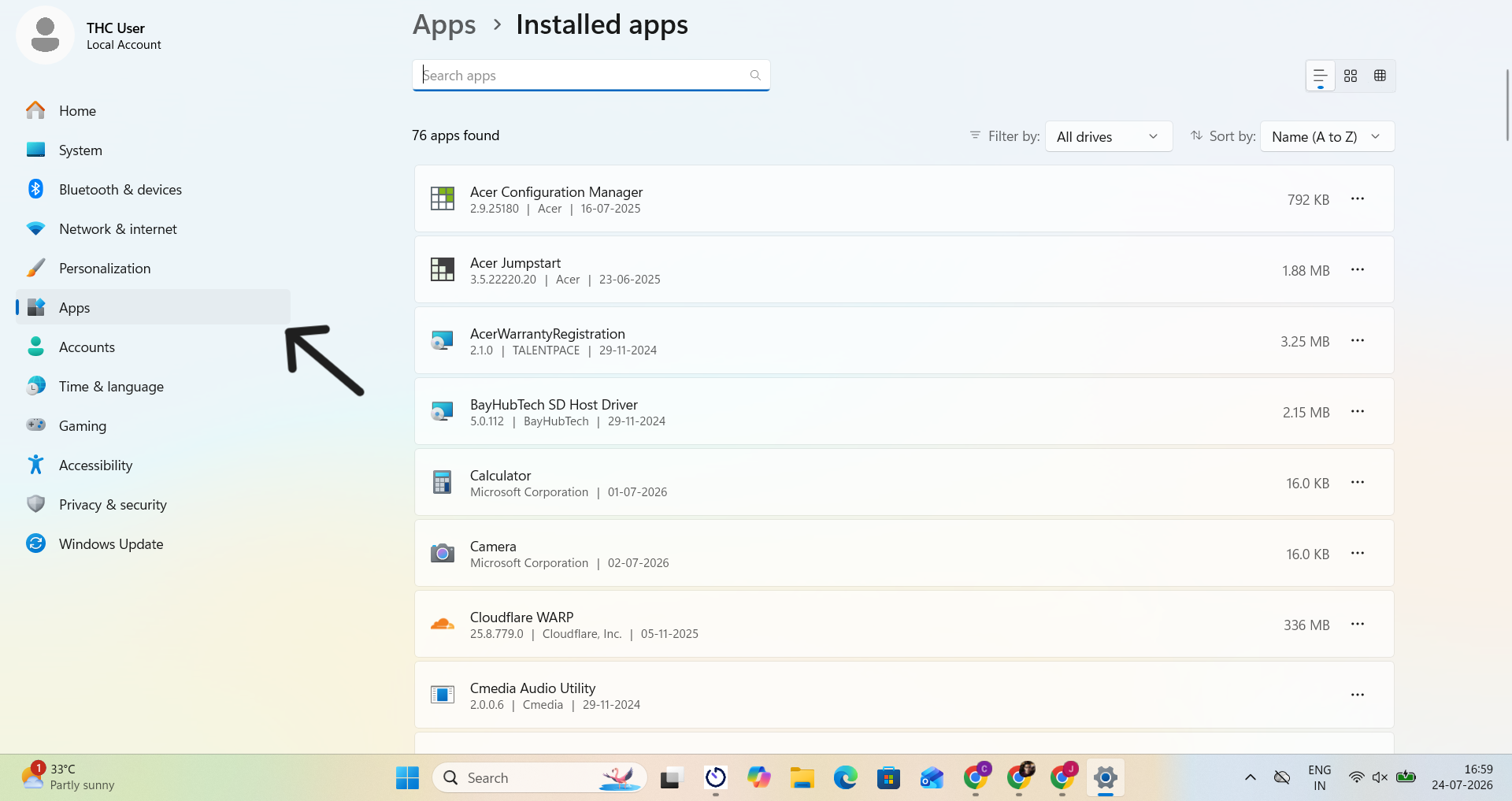
Task: Click the Acer Jumpstart app icon
Action: [443, 269]
